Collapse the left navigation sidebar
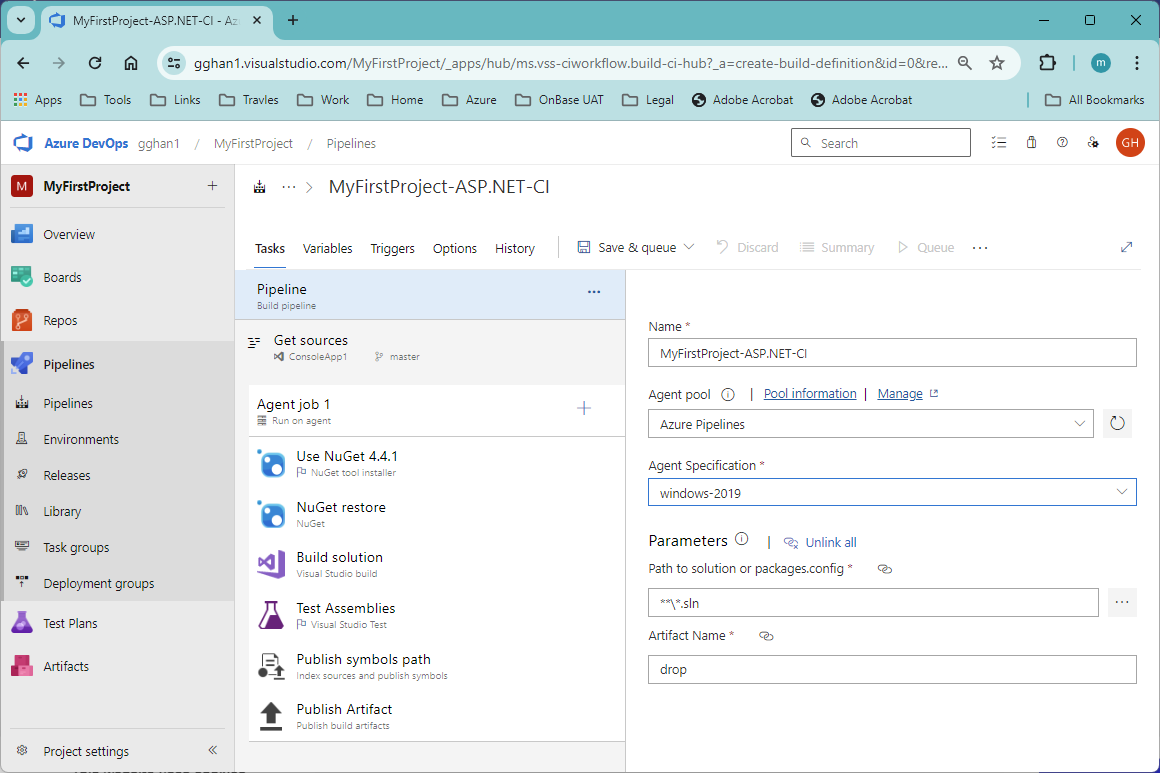 212,749
